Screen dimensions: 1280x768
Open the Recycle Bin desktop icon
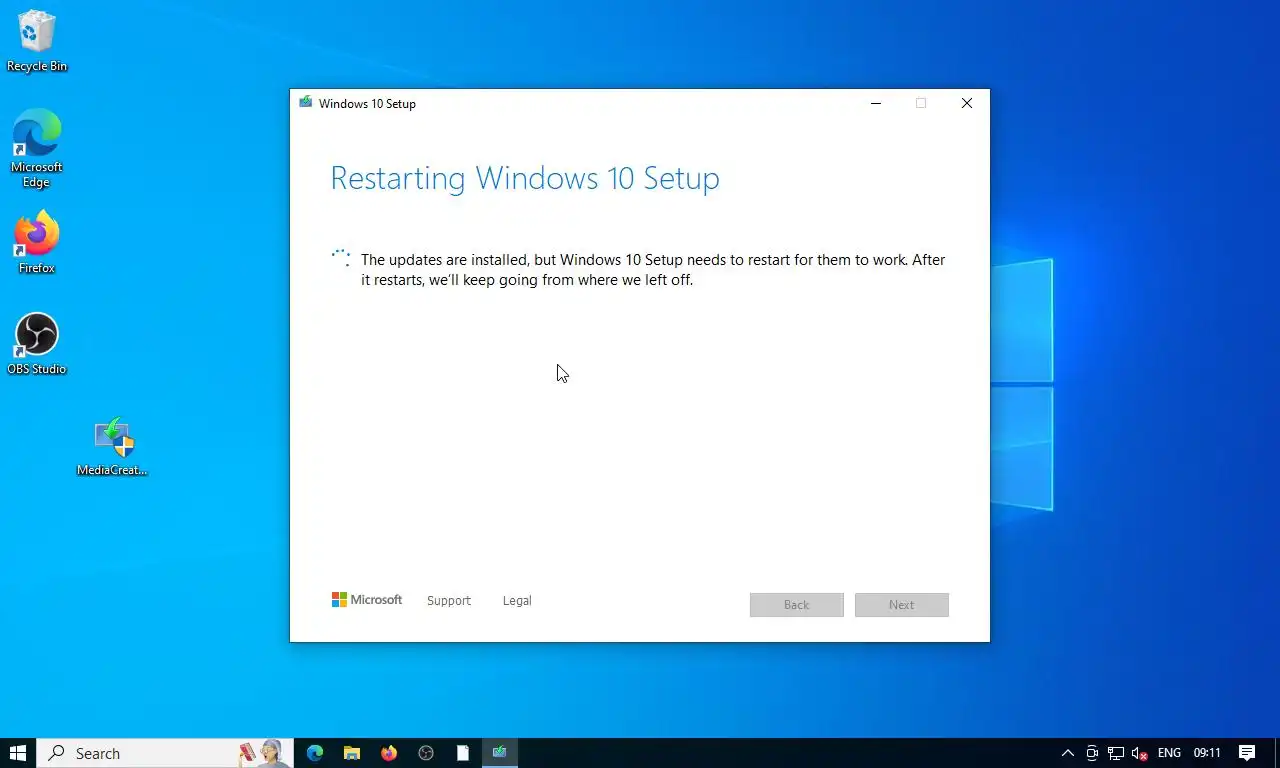(x=37, y=40)
